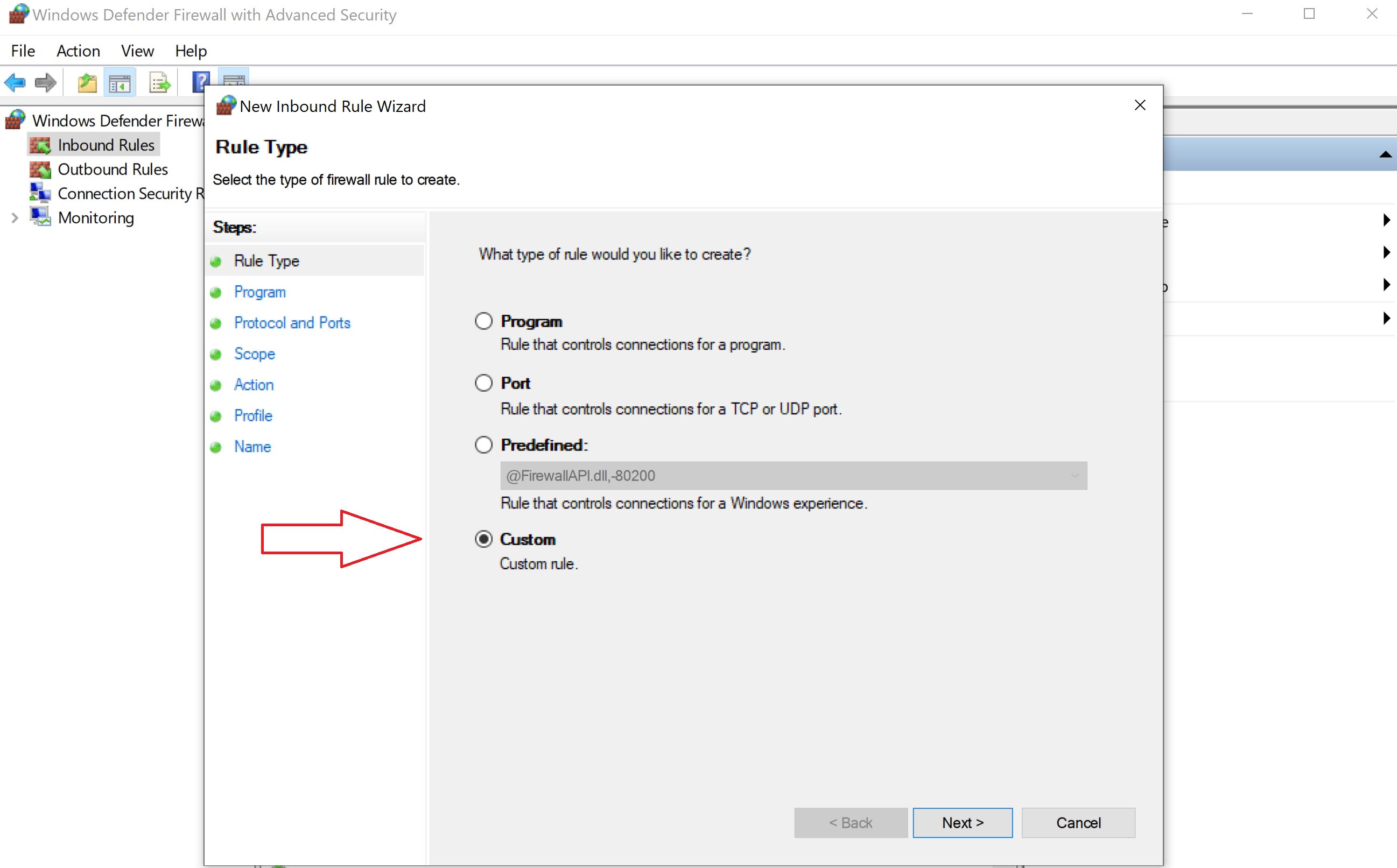
Task: Go to the Rule Type step
Action: [x=266, y=260]
